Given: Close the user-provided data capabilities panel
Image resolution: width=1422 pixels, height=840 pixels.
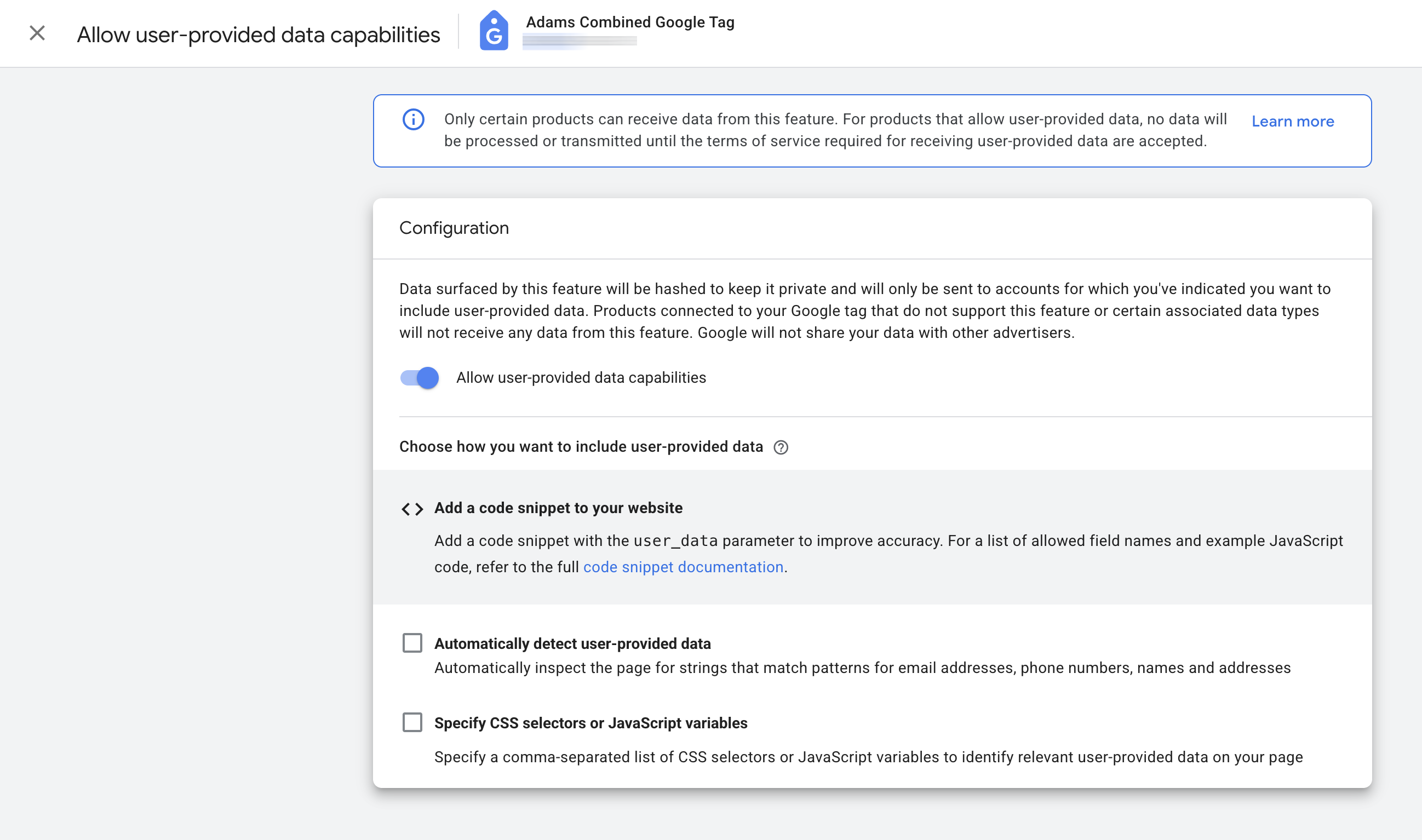Looking at the screenshot, I should click(x=37, y=33).
